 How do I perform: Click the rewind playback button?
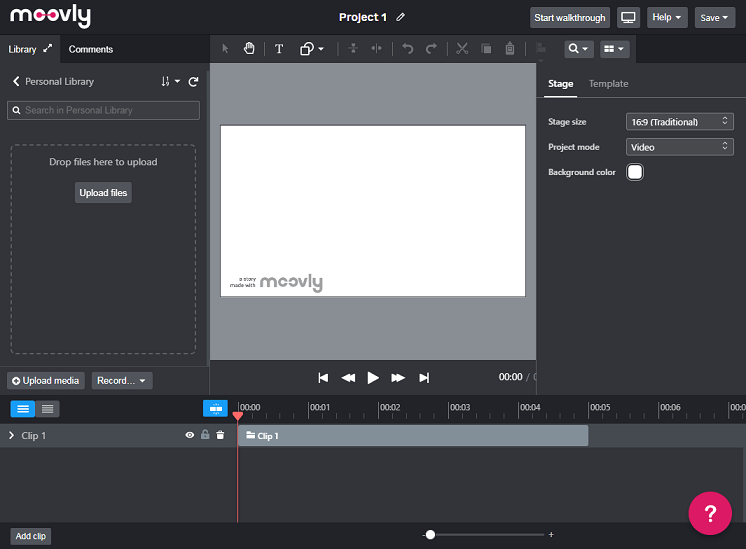[348, 378]
